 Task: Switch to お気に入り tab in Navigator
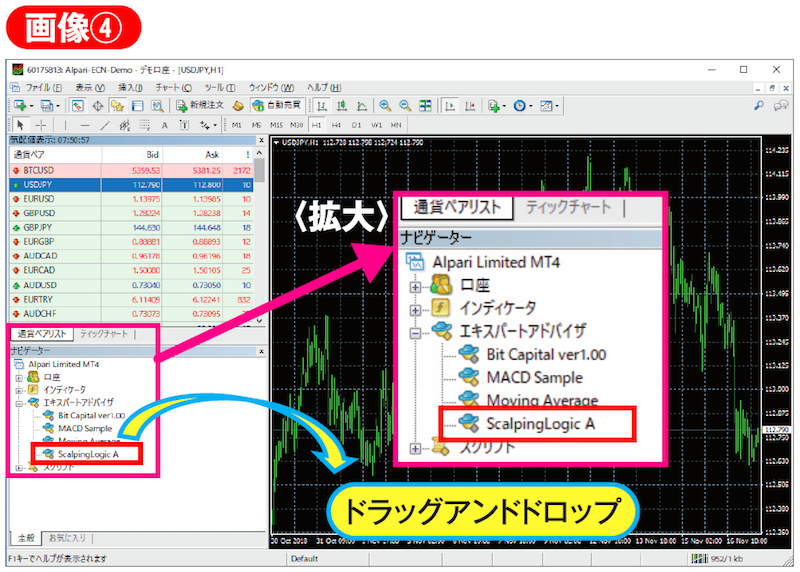coord(67,538)
